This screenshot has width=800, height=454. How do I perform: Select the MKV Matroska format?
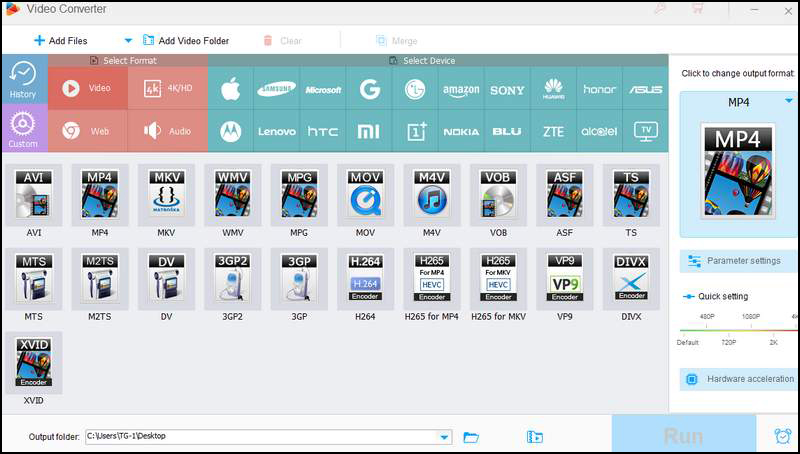[166, 195]
